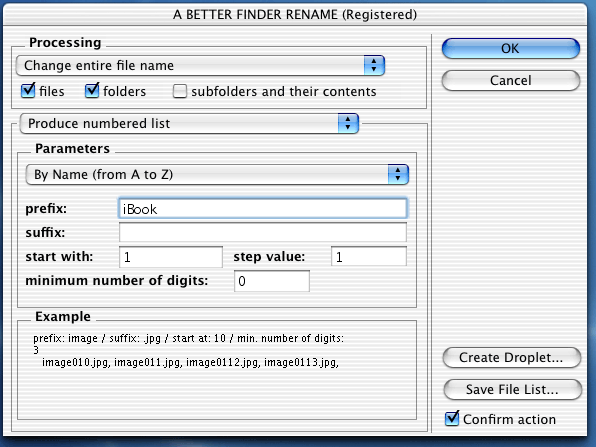Enable subfolders and their contents

pyautogui.click(x=180, y=91)
